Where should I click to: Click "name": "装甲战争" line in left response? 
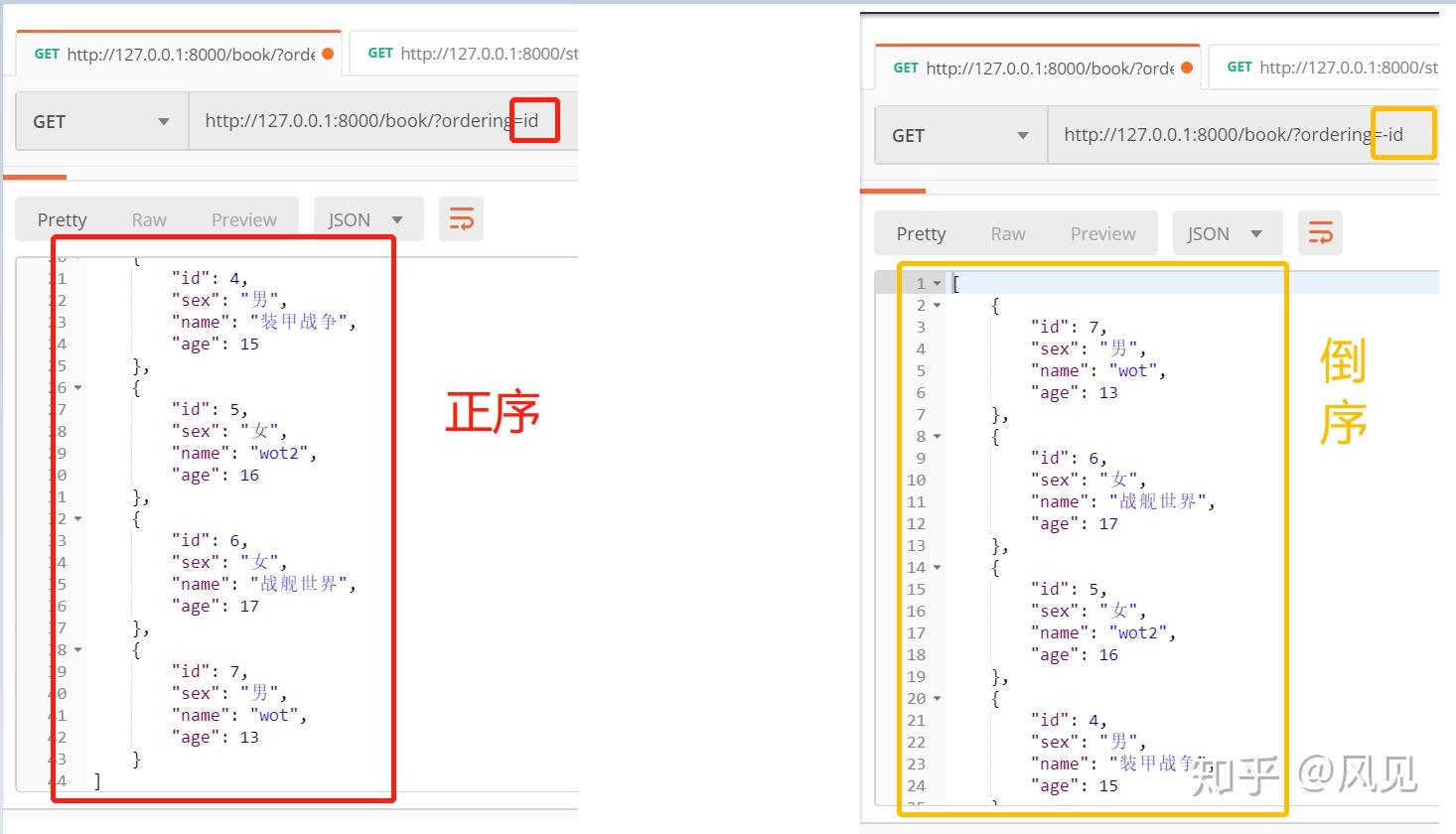point(264,322)
